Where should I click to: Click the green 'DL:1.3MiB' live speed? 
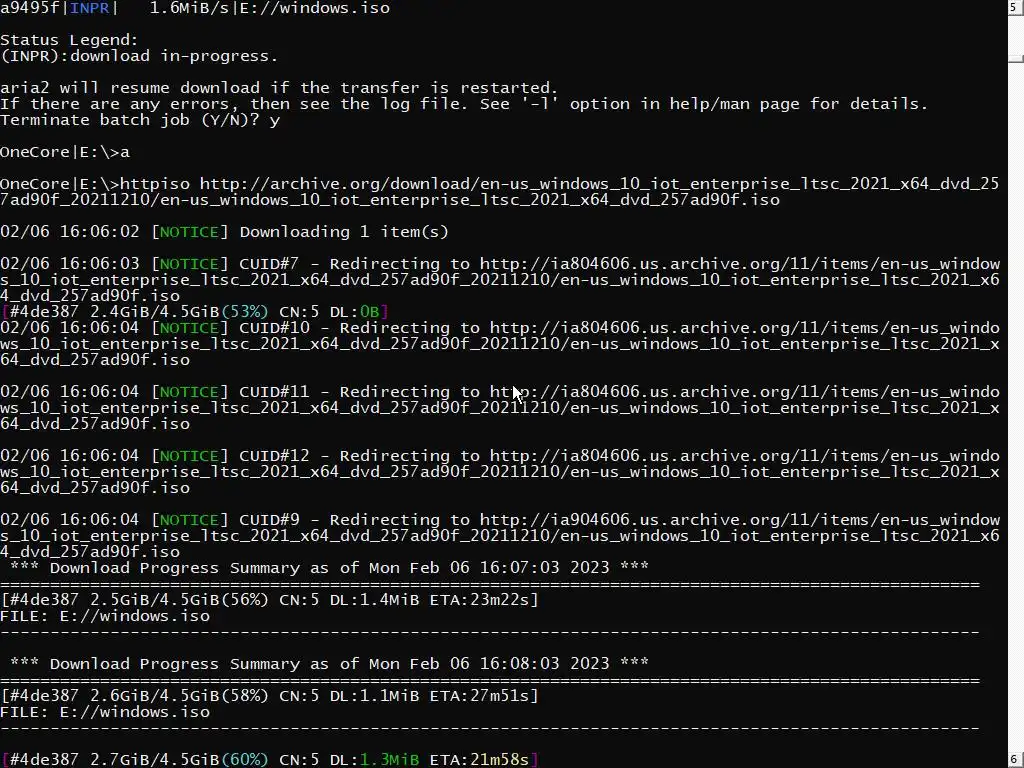374,760
